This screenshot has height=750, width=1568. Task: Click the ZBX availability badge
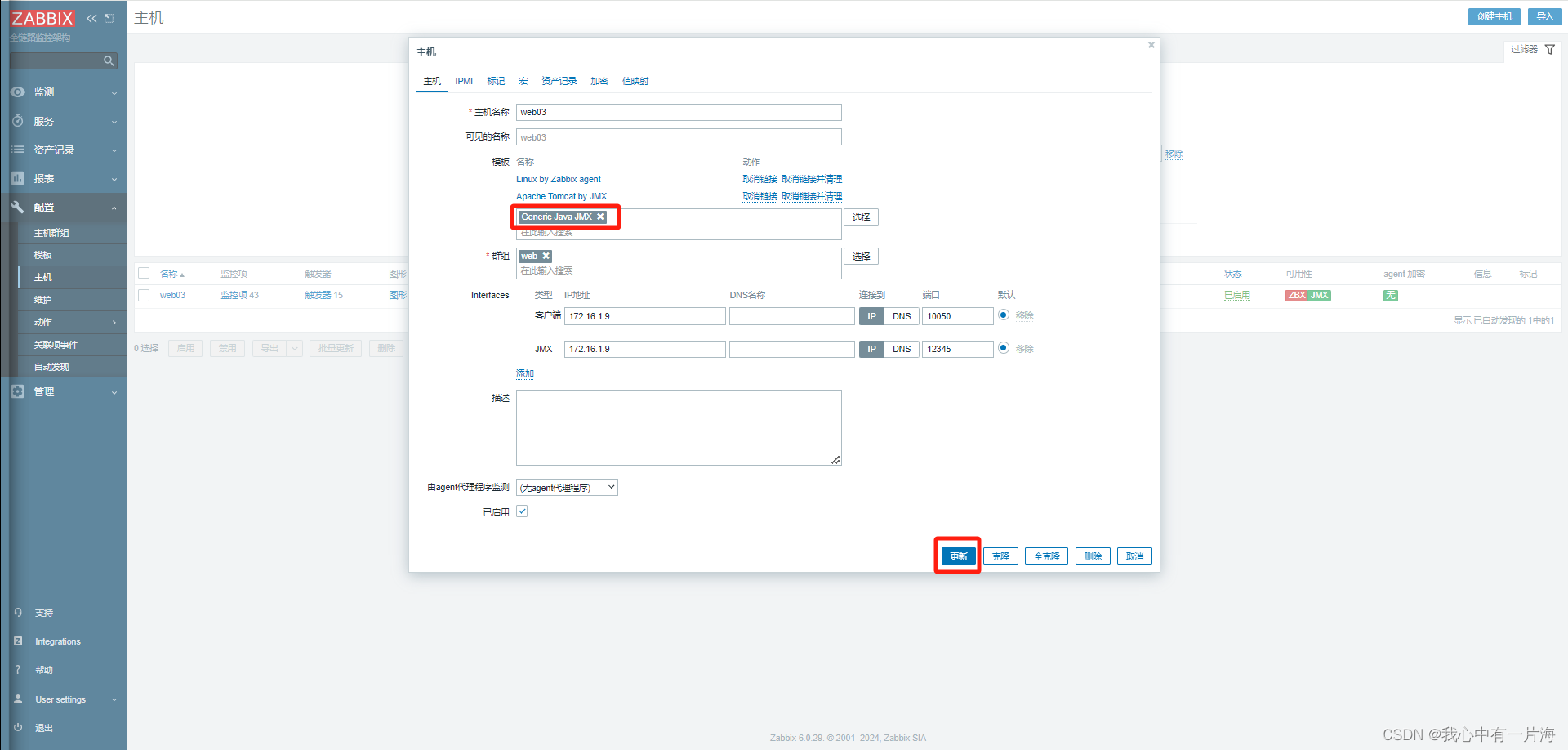tap(1297, 296)
